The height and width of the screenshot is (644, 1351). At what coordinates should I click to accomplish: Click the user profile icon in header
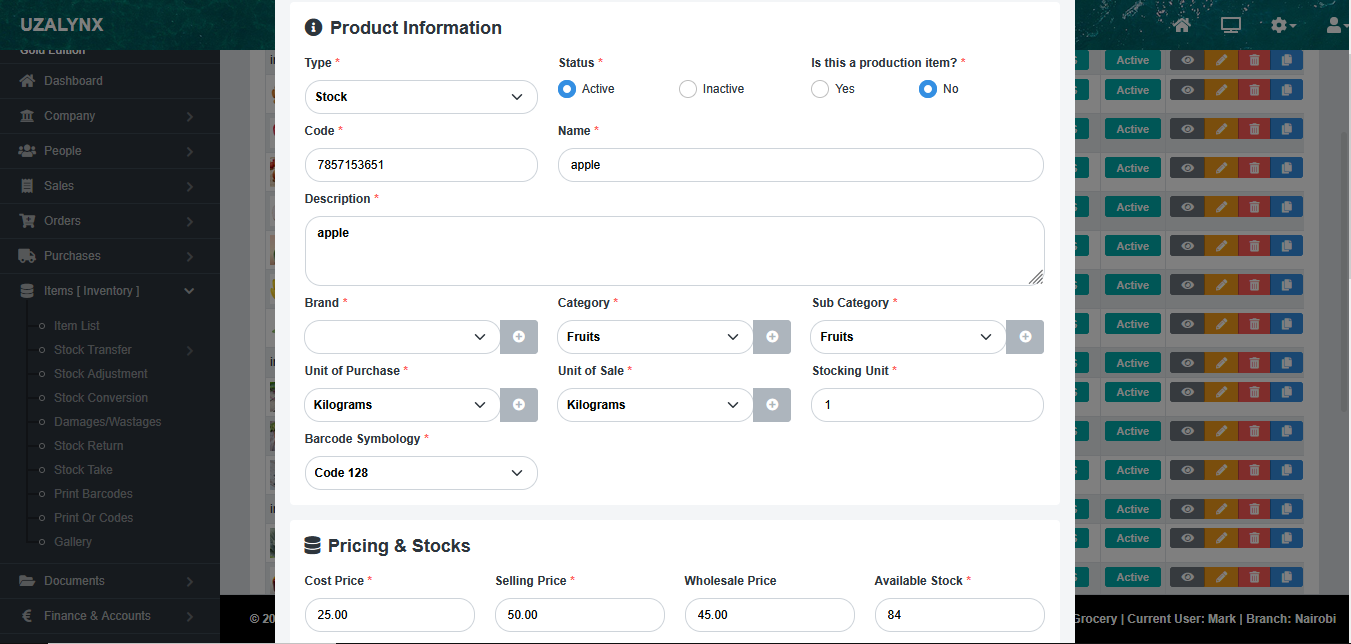[x=1332, y=25]
